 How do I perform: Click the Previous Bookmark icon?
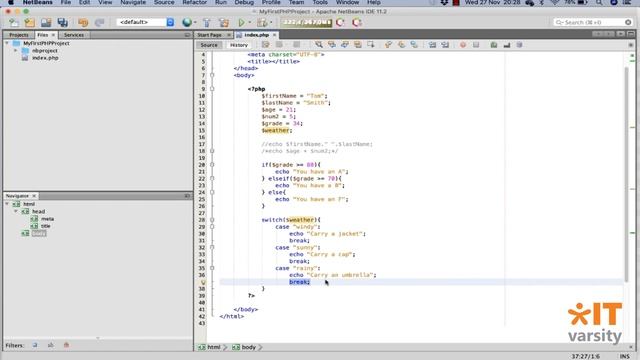click(388, 45)
